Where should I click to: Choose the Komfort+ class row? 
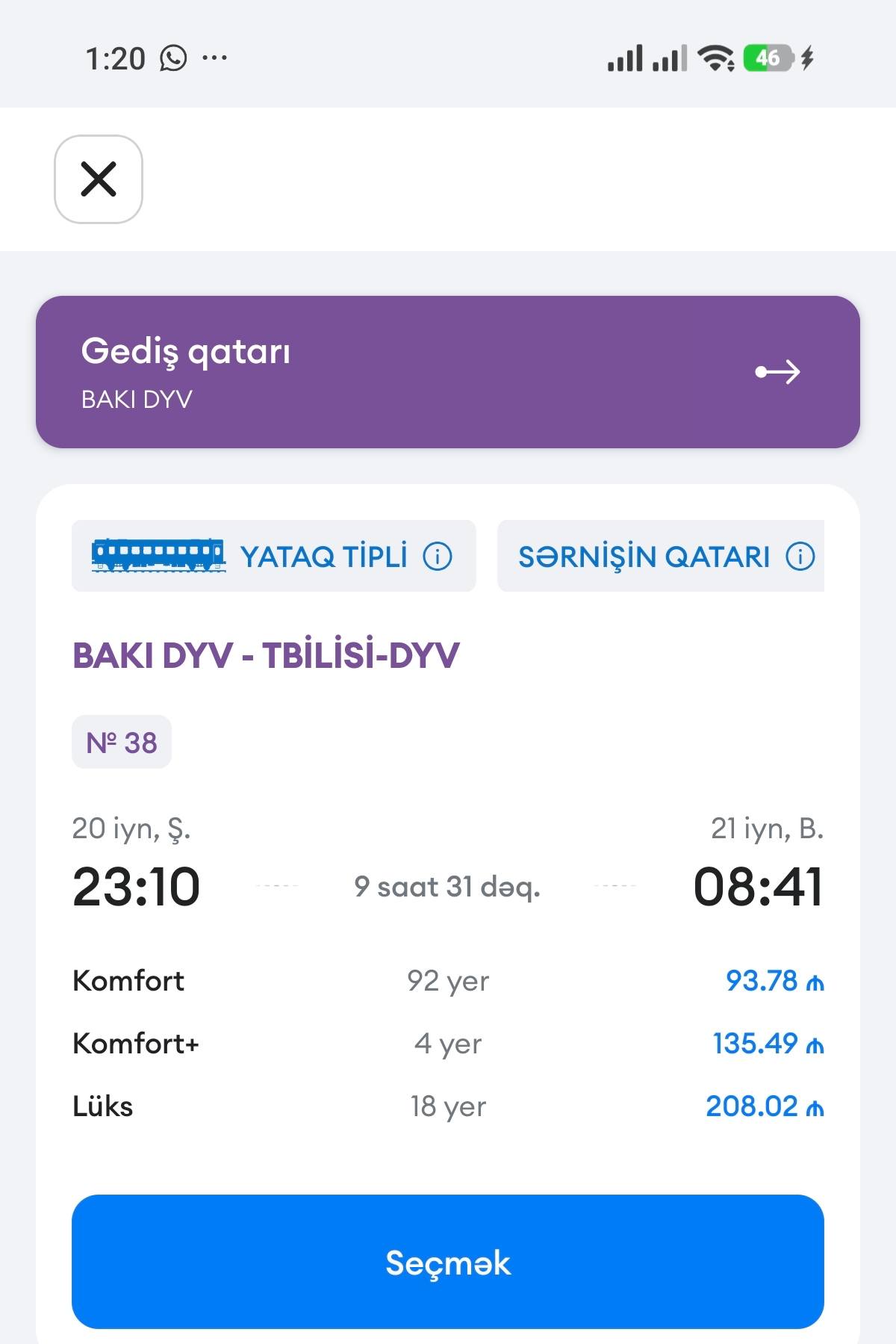point(448,1043)
